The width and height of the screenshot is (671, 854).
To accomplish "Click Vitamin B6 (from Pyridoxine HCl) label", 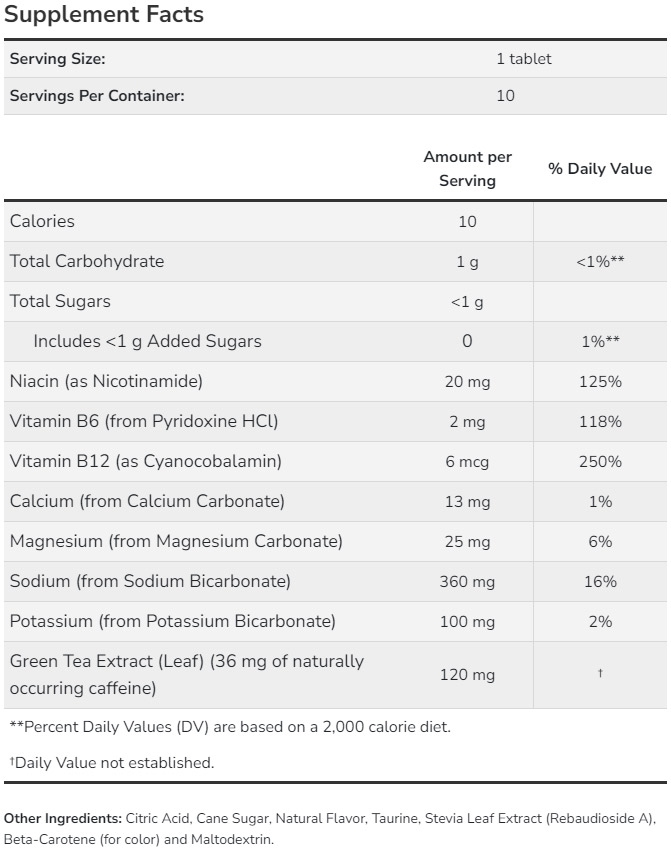I will click(x=144, y=421).
